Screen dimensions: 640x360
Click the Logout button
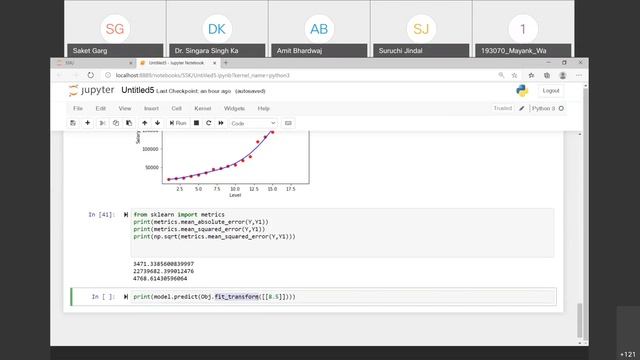pyautogui.click(x=551, y=91)
